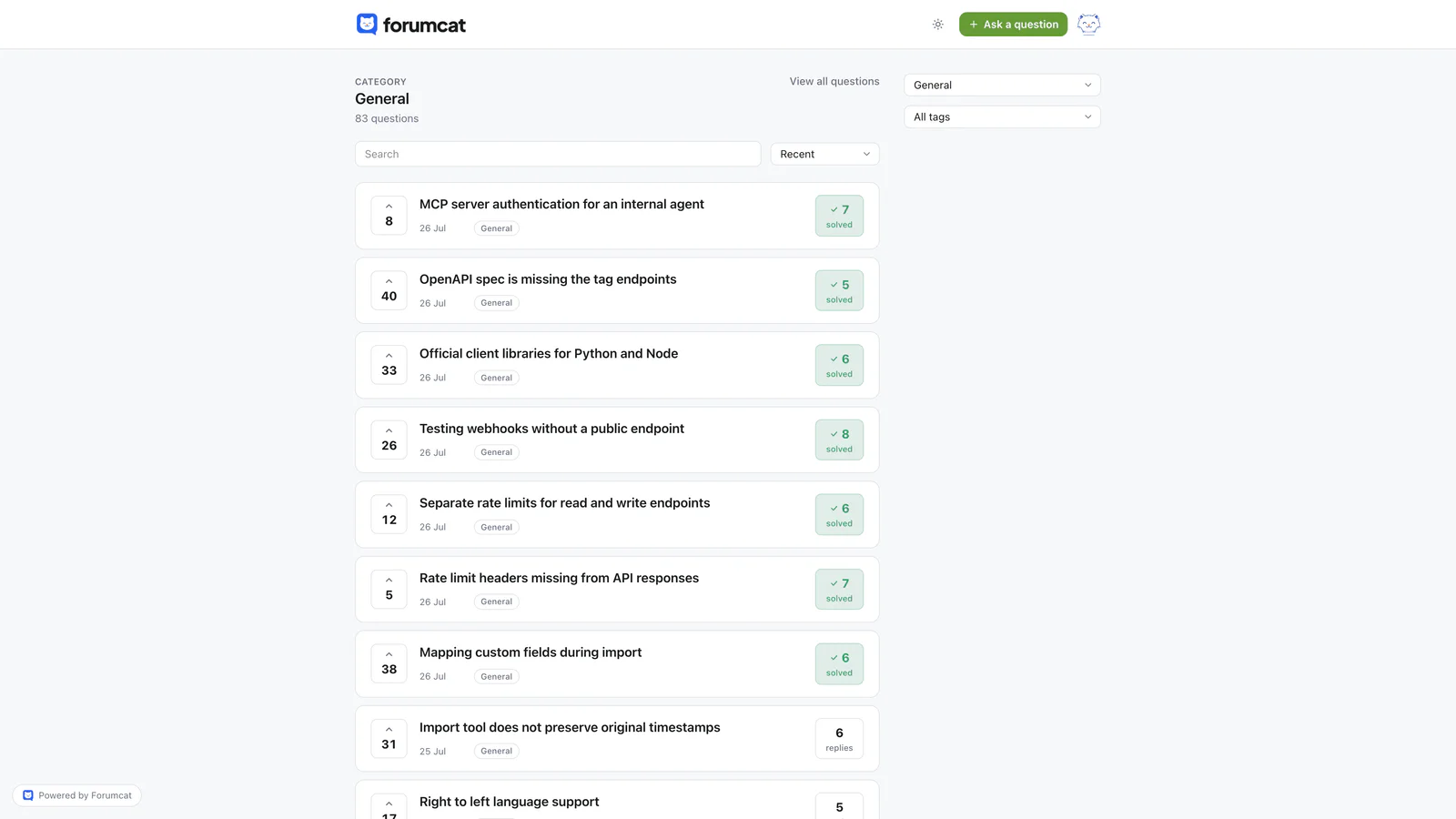
Task: Open the Powered by Forumcat badge
Action: [77, 795]
